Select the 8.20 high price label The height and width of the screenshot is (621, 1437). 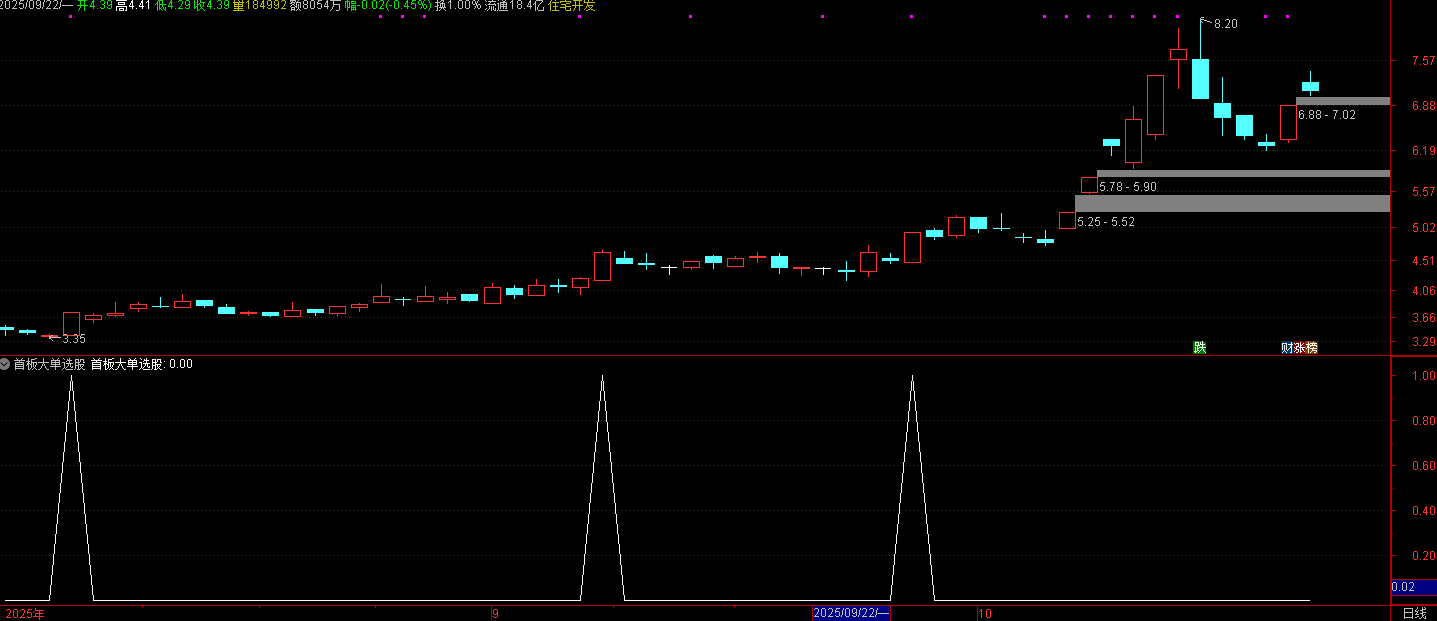(1225, 24)
